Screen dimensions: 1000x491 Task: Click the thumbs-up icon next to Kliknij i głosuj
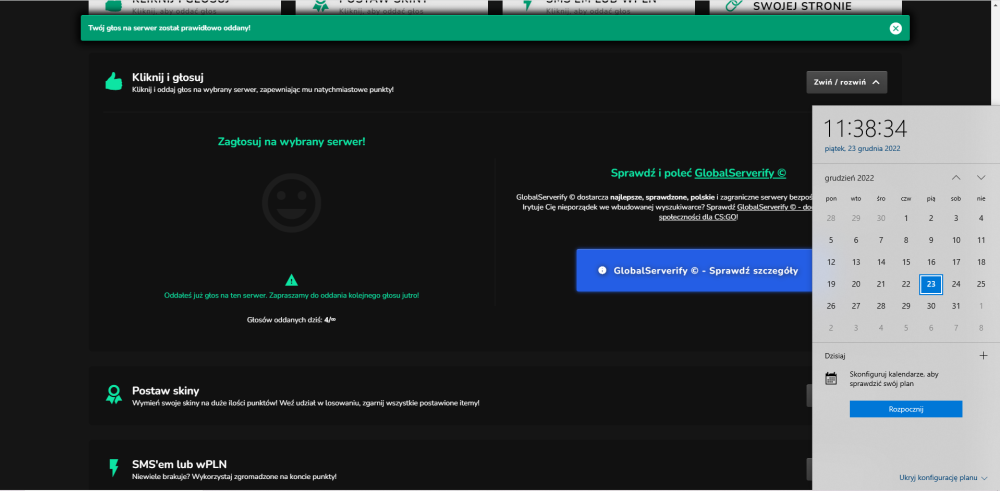[114, 82]
